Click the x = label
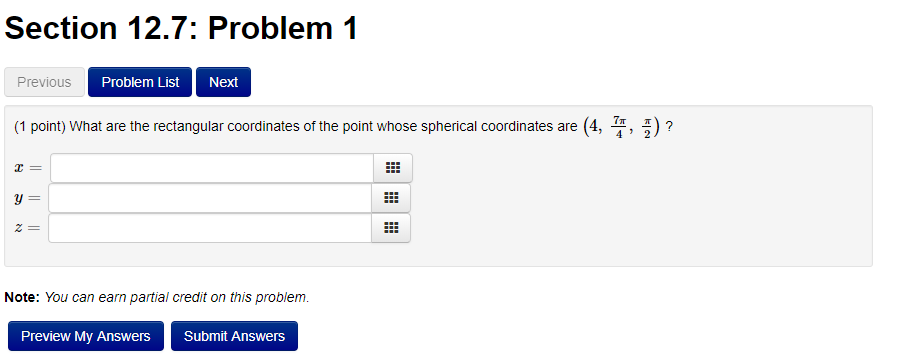This screenshot has height=363, width=911. [28, 168]
